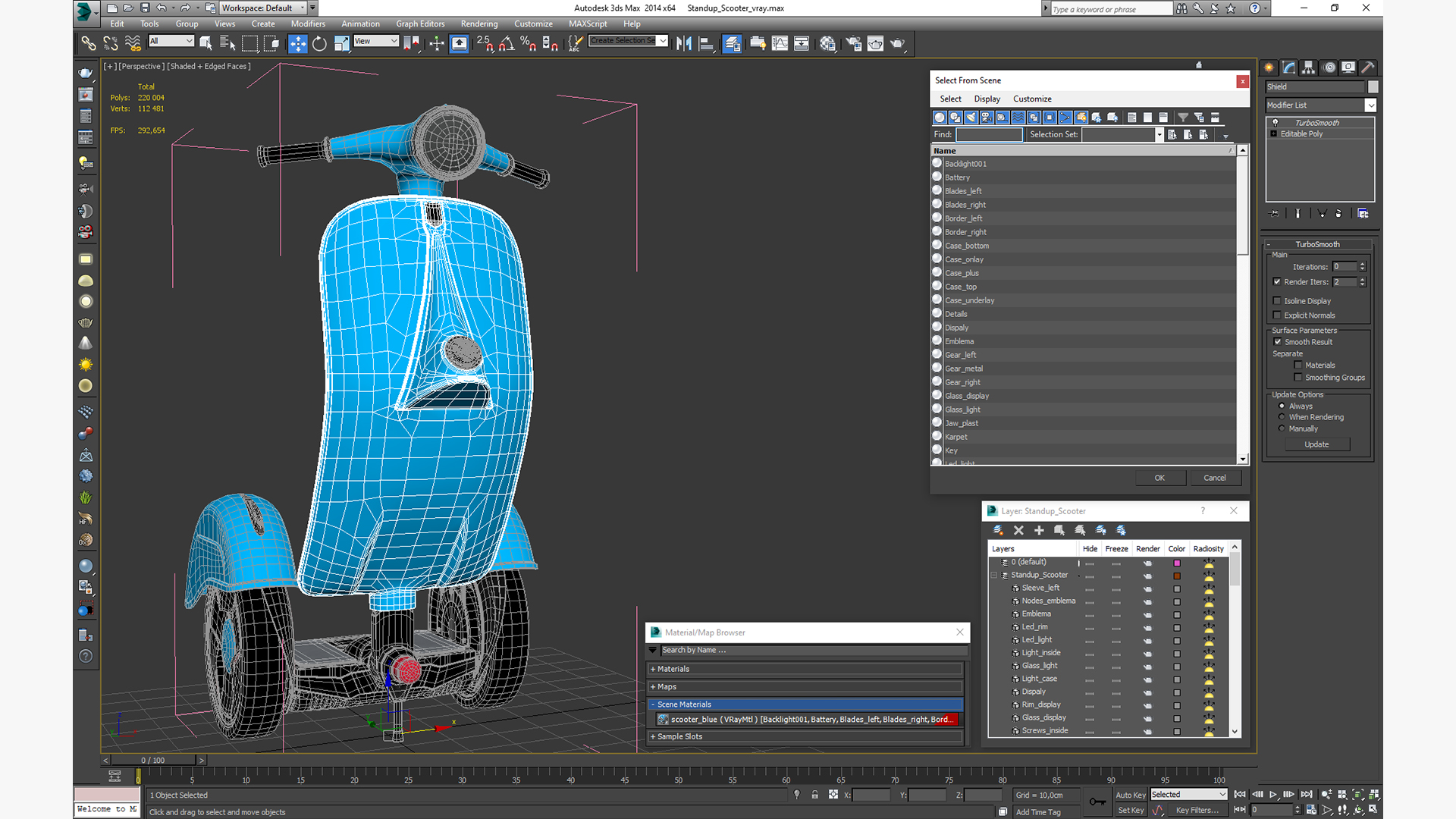Toggle Display Geometry filter in Select From Scene
This screenshot has width=1456, height=819.
click(x=940, y=118)
